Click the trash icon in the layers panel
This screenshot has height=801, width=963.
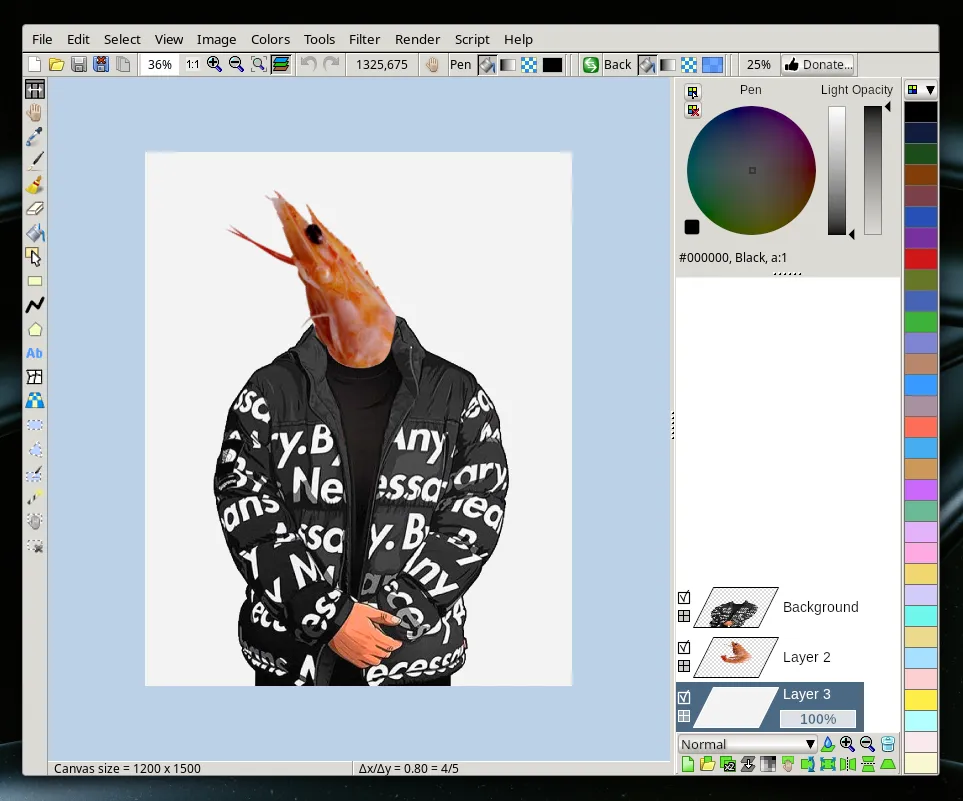point(888,744)
